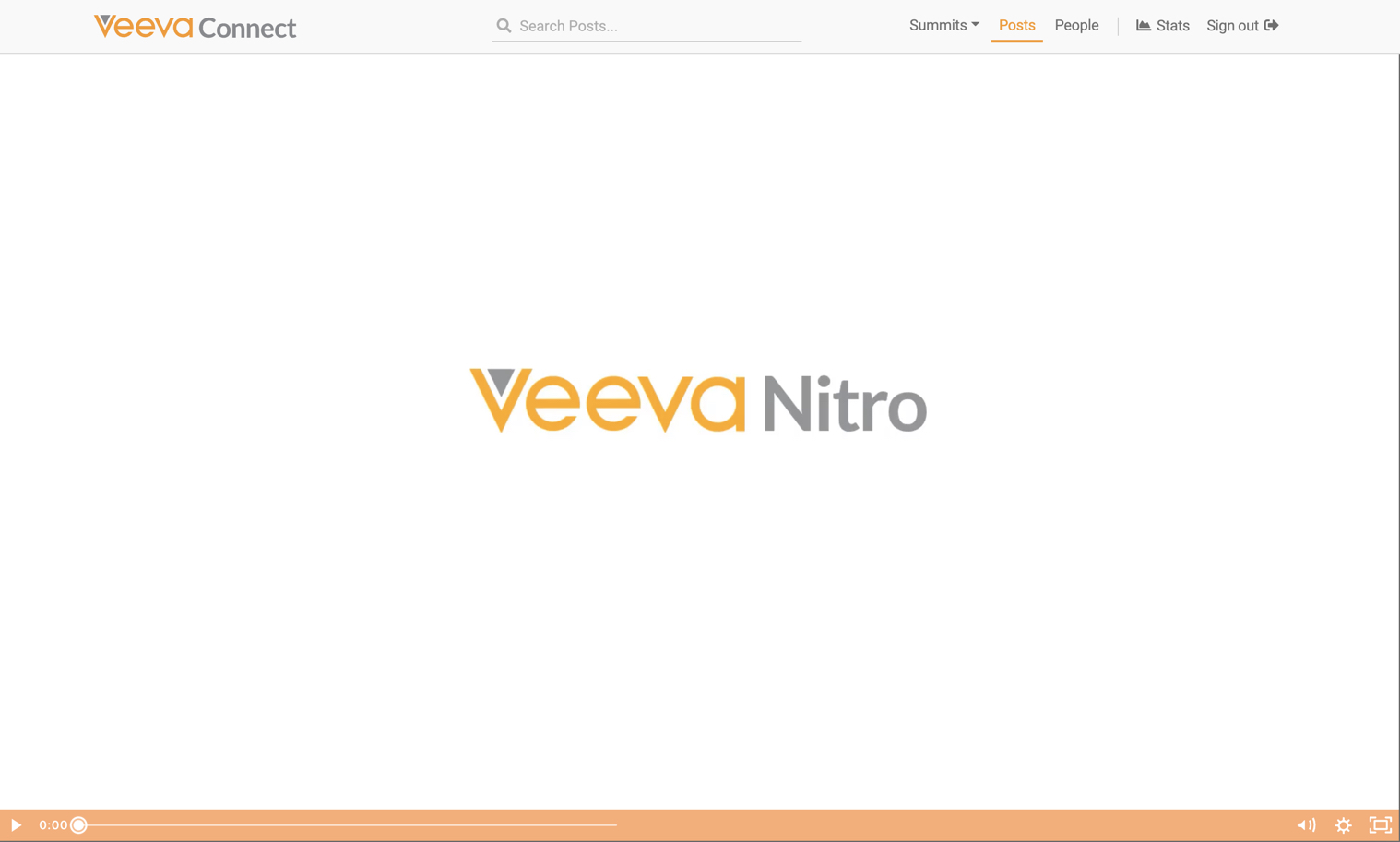Expand the Summits dropdown menu
Viewport: 1400px width, 842px height.
938,26
